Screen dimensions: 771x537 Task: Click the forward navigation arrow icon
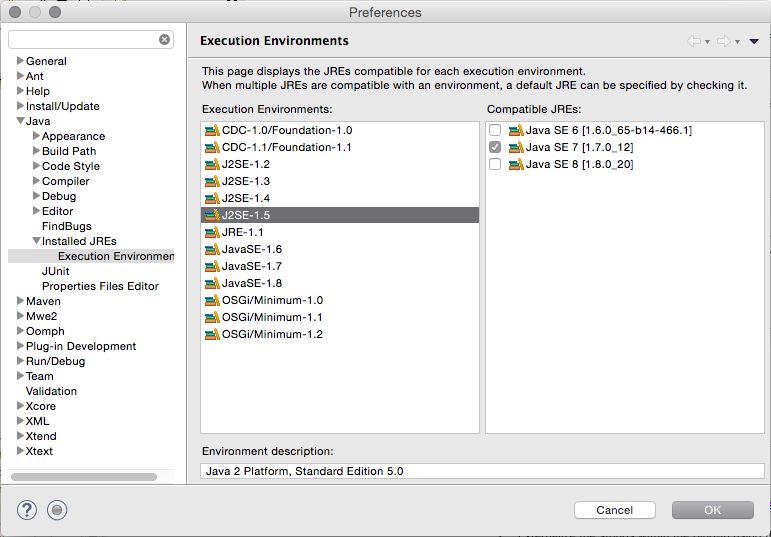[x=723, y=41]
